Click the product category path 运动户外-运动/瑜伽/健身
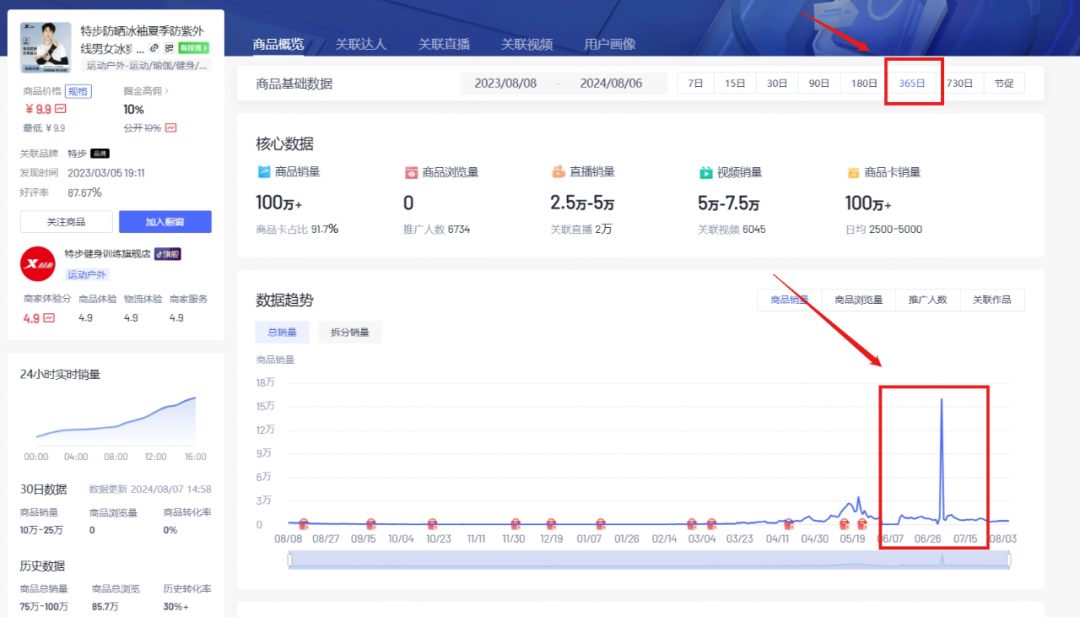Screen dimensions: 1080x617 coord(146,65)
